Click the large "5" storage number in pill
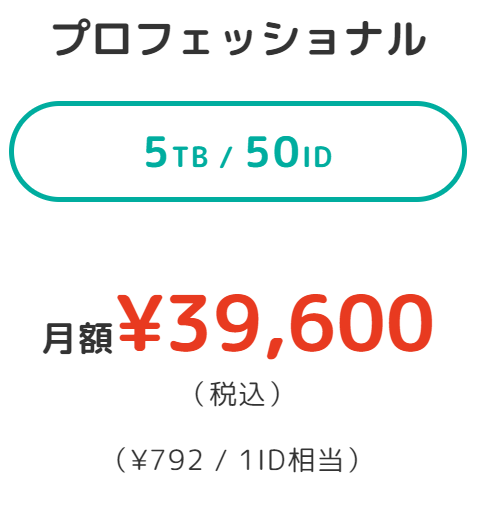The height and width of the screenshot is (509, 479). [x=156, y=152]
